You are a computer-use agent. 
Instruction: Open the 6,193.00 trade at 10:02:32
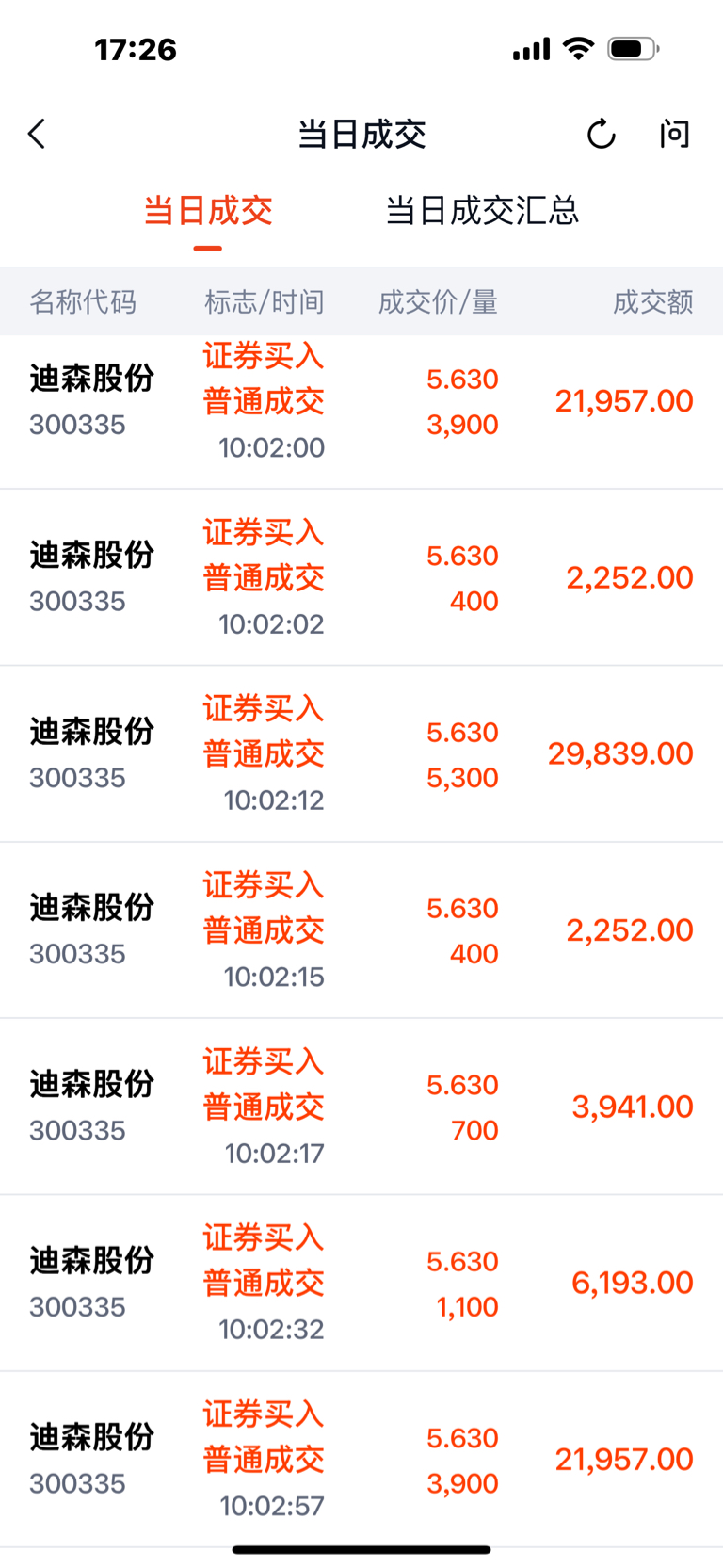coord(361,1283)
